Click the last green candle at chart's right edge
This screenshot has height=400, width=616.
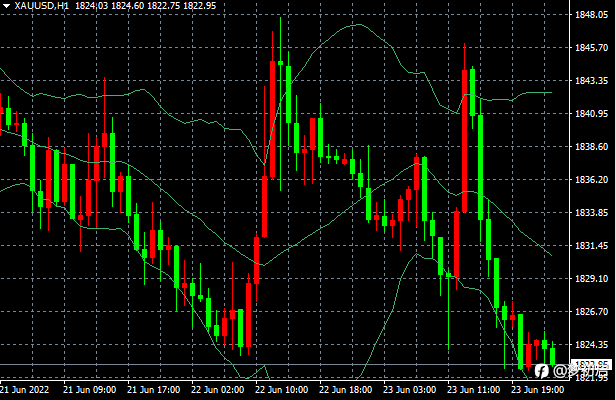point(552,356)
